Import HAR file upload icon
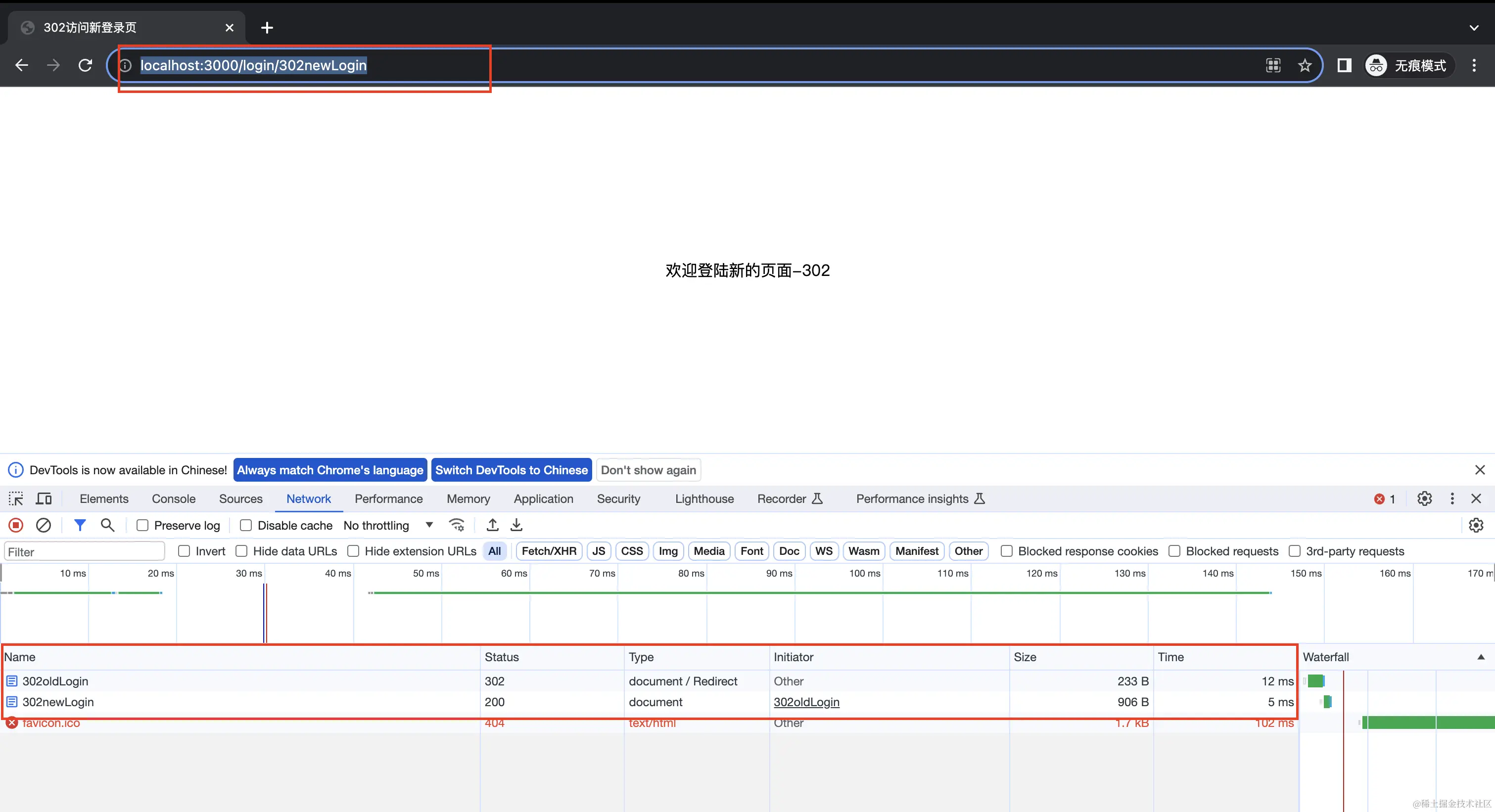1495x812 pixels. coord(492,525)
